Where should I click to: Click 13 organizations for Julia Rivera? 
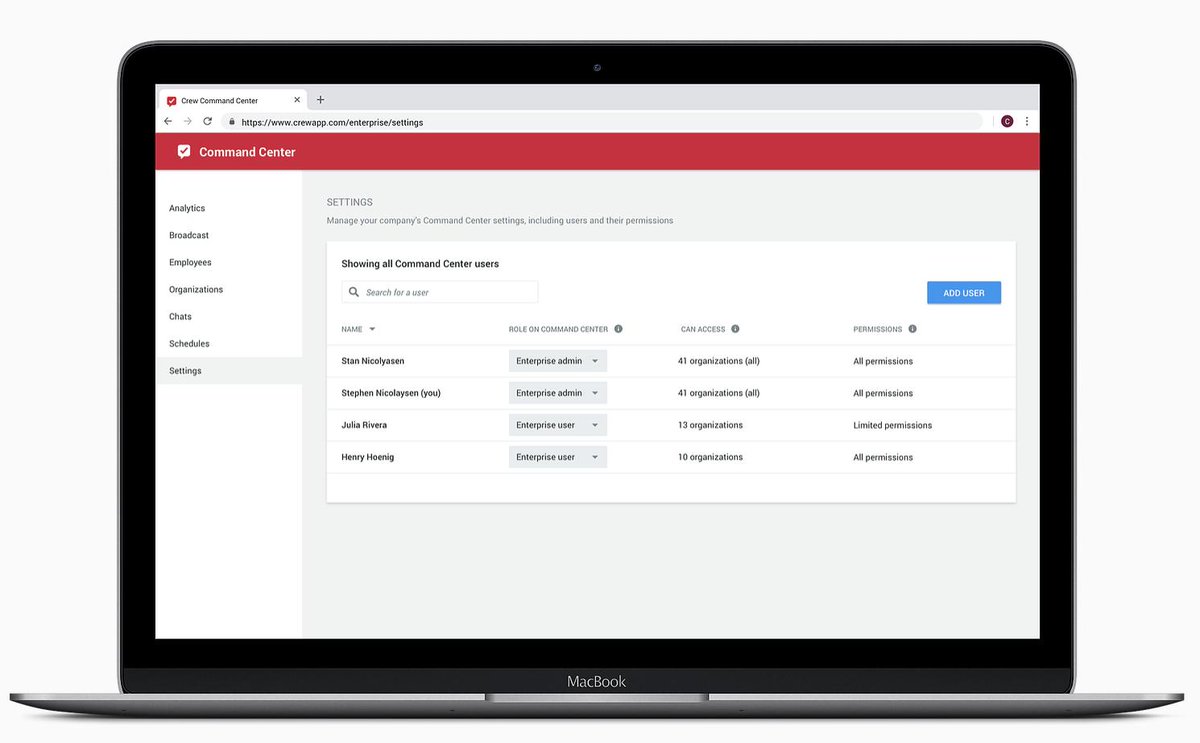[x=710, y=425]
